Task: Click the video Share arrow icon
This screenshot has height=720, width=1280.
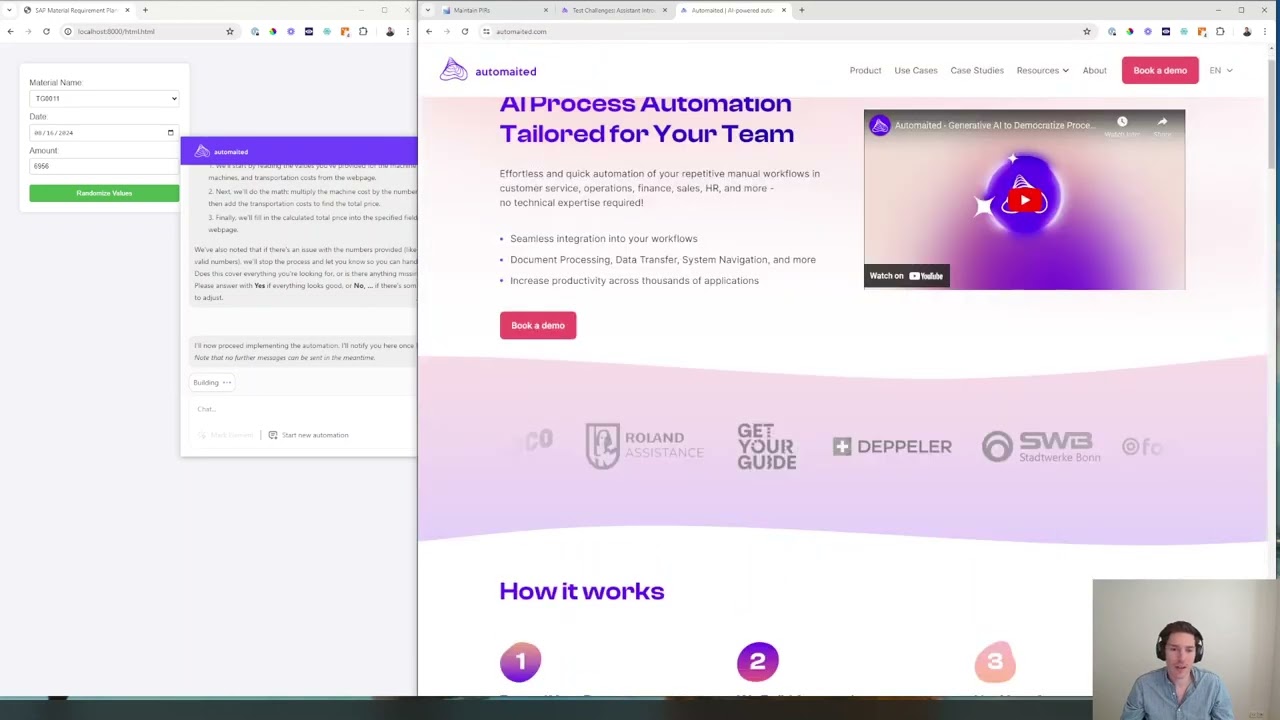Action: tap(1162, 122)
